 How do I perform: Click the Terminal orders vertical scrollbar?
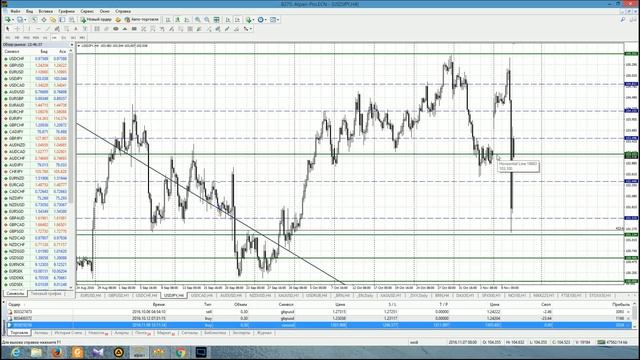(x=634, y=315)
